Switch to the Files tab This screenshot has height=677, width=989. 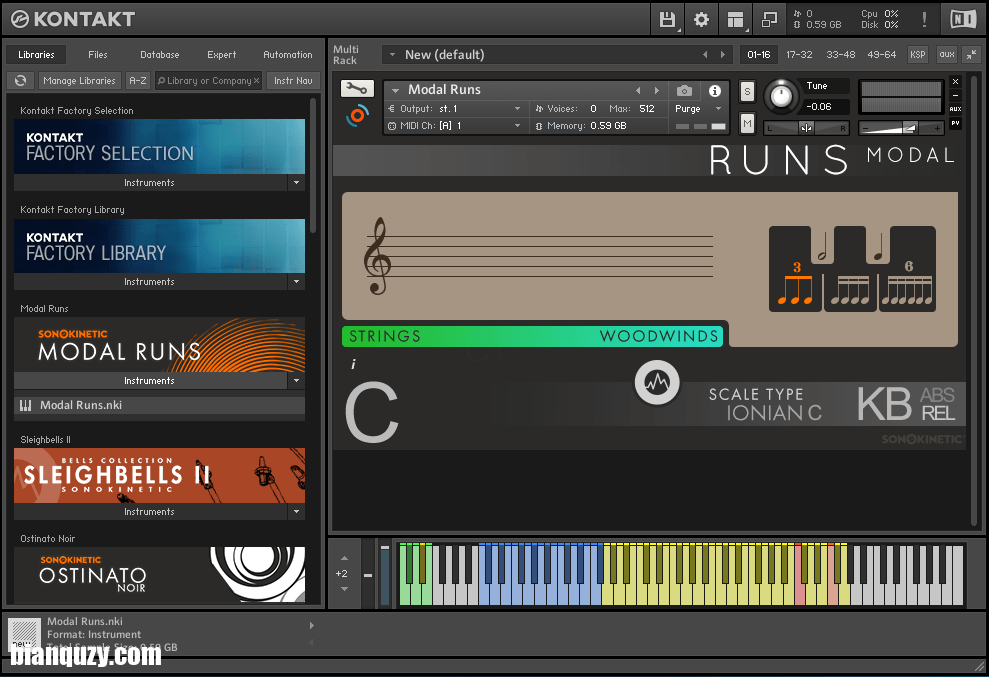pos(98,55)
